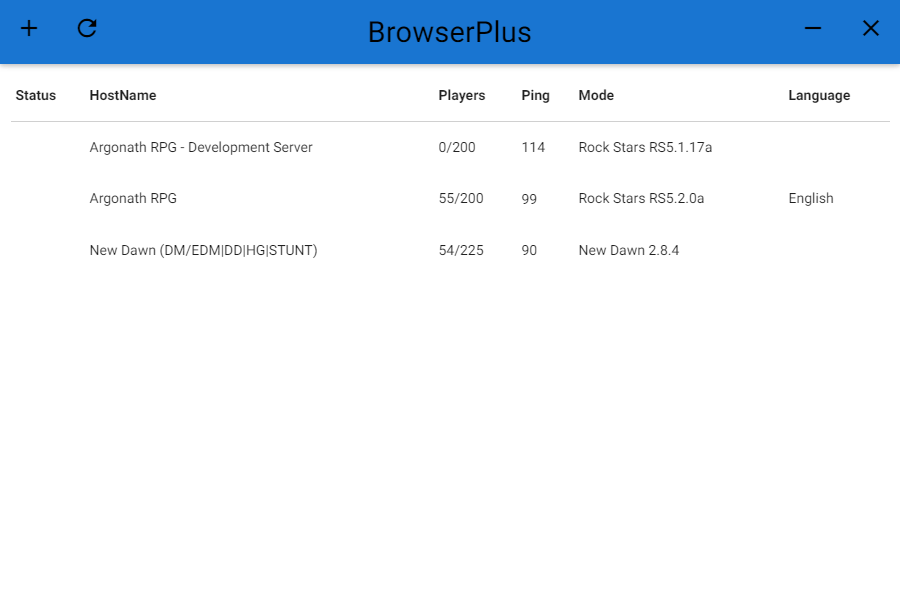Image resolution: width=900 pixels, height=600 pixels.
Task: Sort by Language column header
Action: coord(819,95)
